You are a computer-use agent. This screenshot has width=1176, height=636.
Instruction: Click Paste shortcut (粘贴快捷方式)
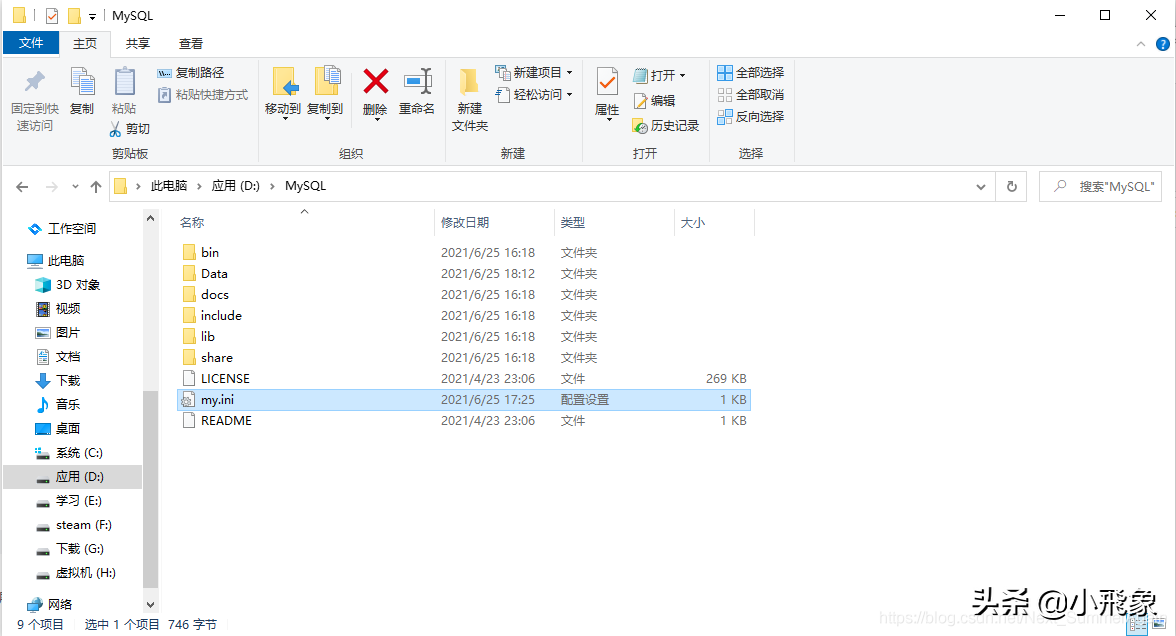(x=202, y=94)
